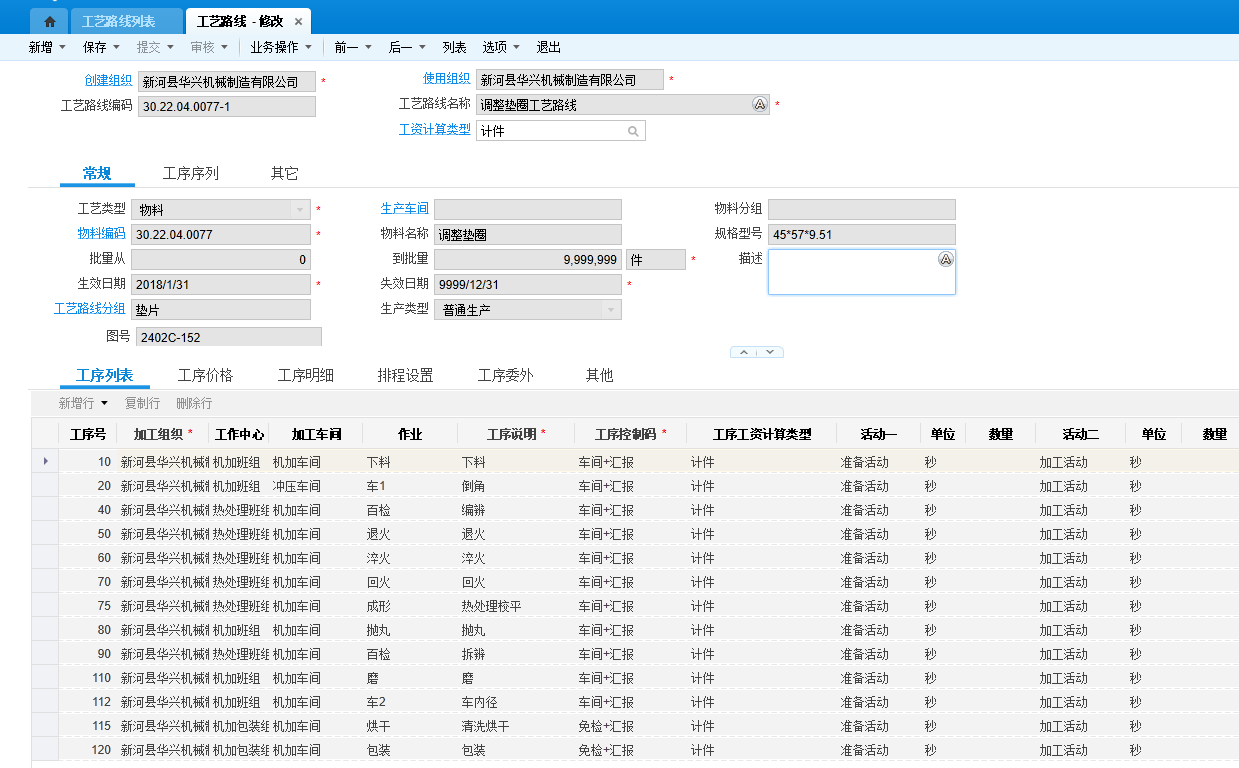
Task: Select the 常规 tab
Action: pos(97,173)
